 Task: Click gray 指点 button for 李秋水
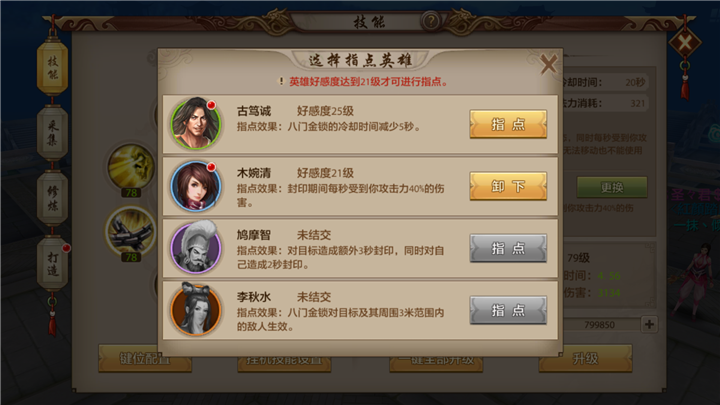[x=508, y=310]
